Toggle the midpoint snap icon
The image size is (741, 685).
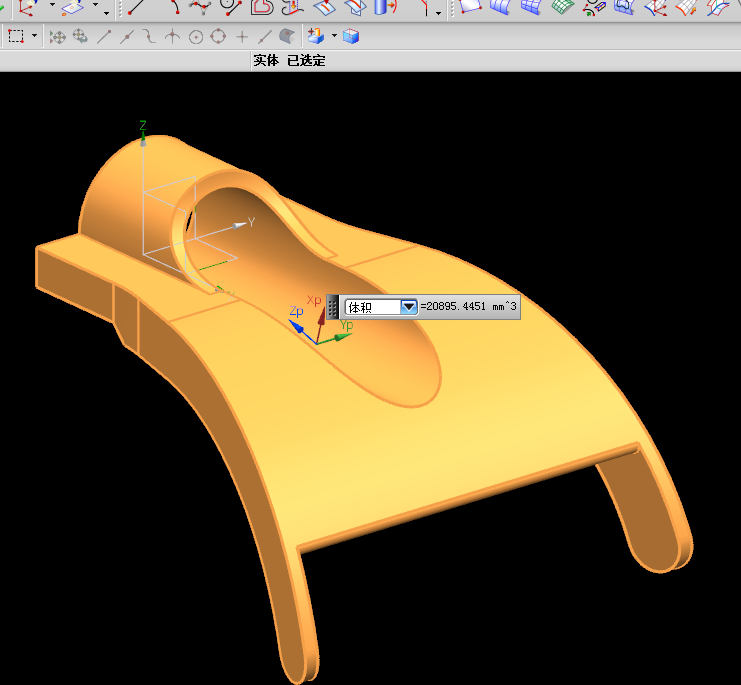tap(126, 37)
